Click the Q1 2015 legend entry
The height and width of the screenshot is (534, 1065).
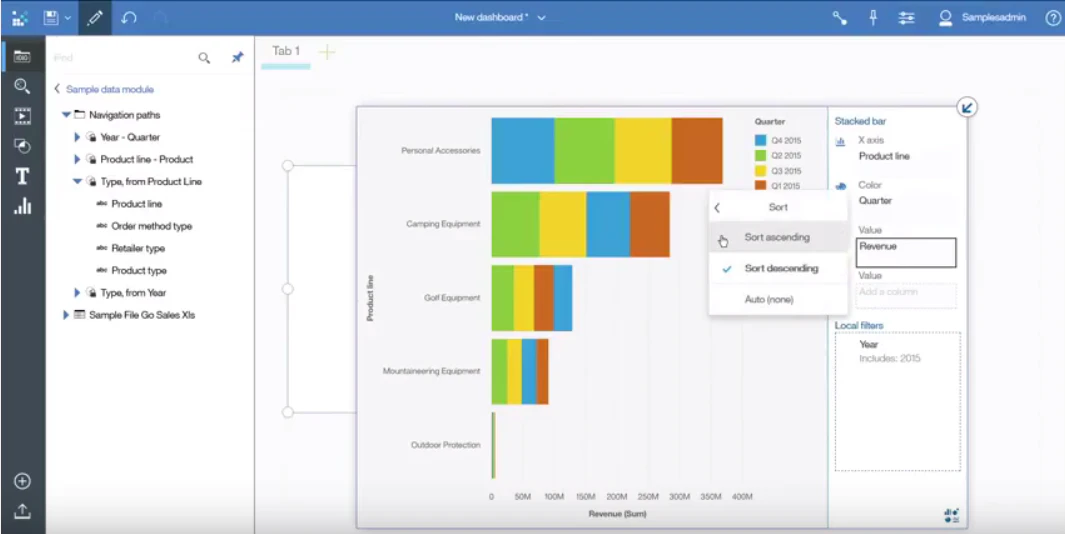coord(778,185)
